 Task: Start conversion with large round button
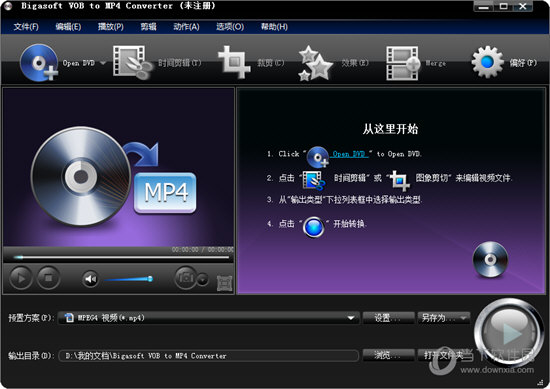tap(509, 333)
